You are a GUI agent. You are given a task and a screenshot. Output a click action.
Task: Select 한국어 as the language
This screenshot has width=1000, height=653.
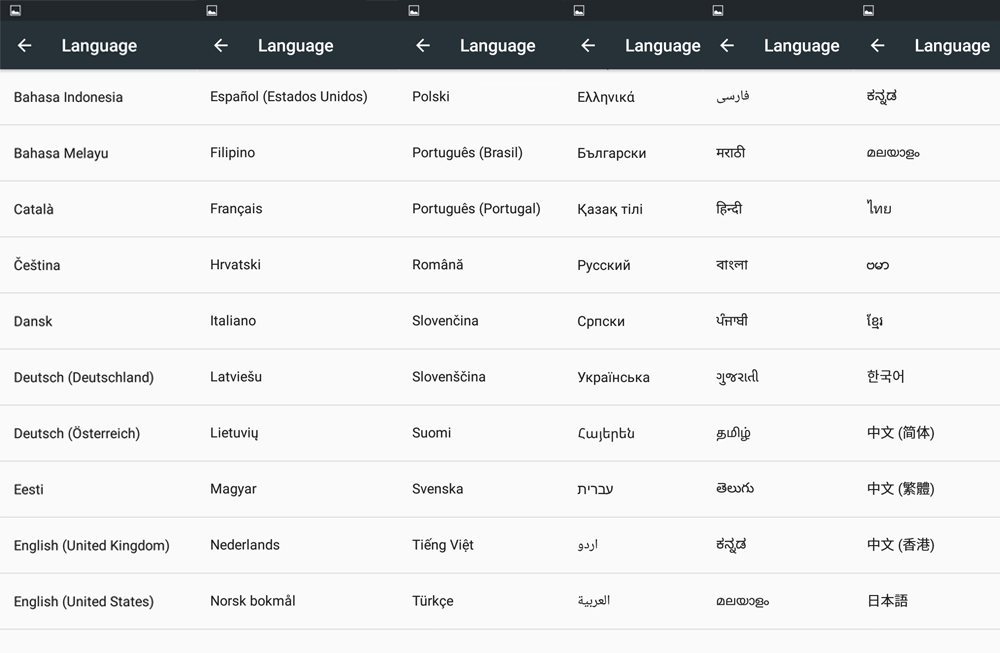click(885, 377)
